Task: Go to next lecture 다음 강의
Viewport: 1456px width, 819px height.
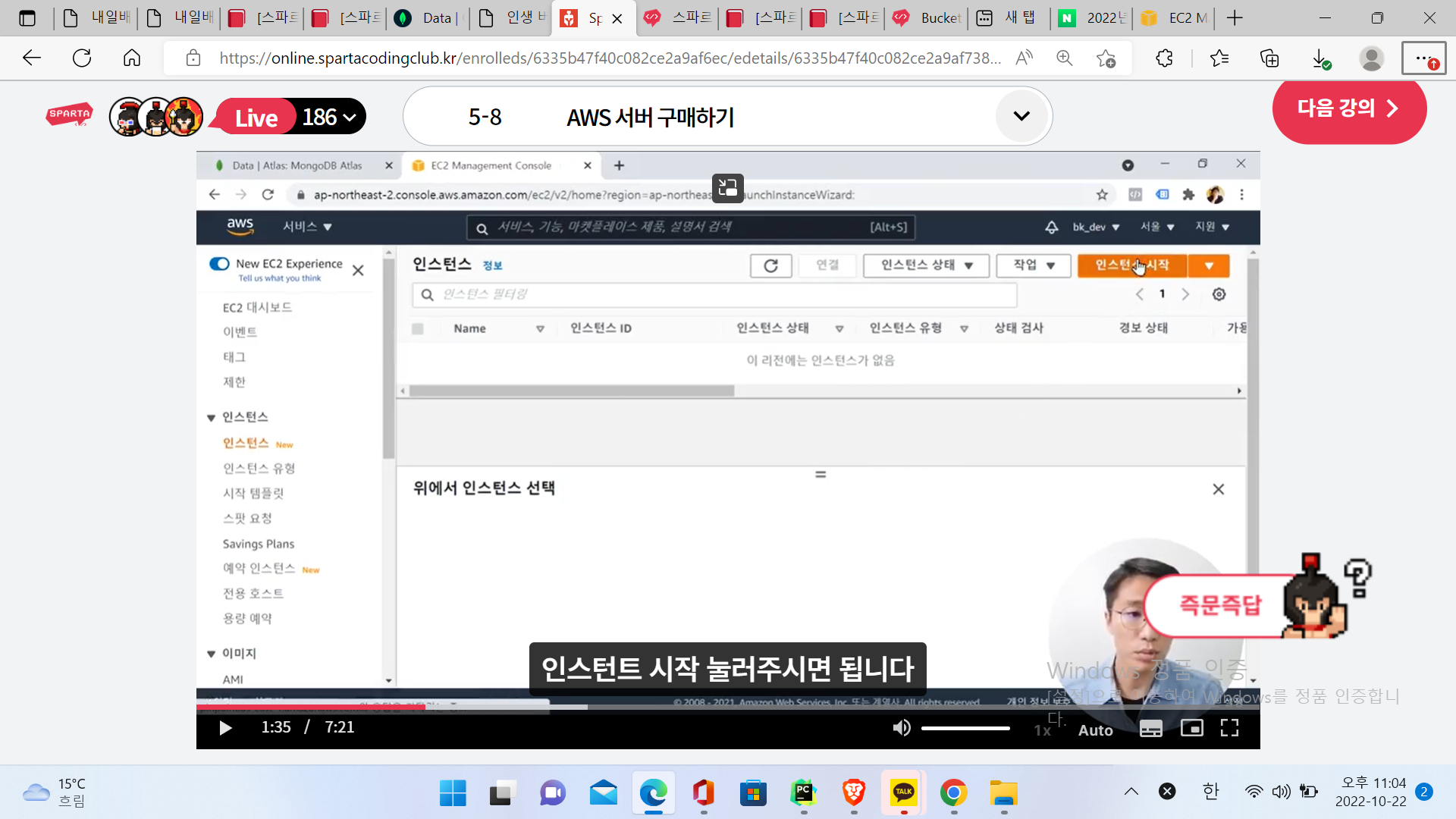Action: [1348, 108]
